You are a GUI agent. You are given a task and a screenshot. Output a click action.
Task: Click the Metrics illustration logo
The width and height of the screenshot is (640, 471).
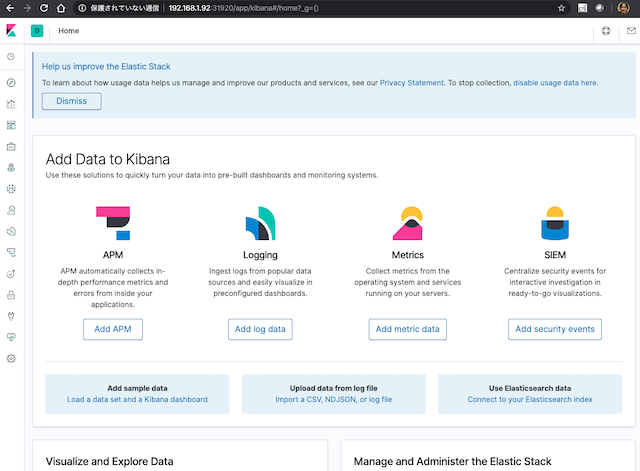point(408,223)
